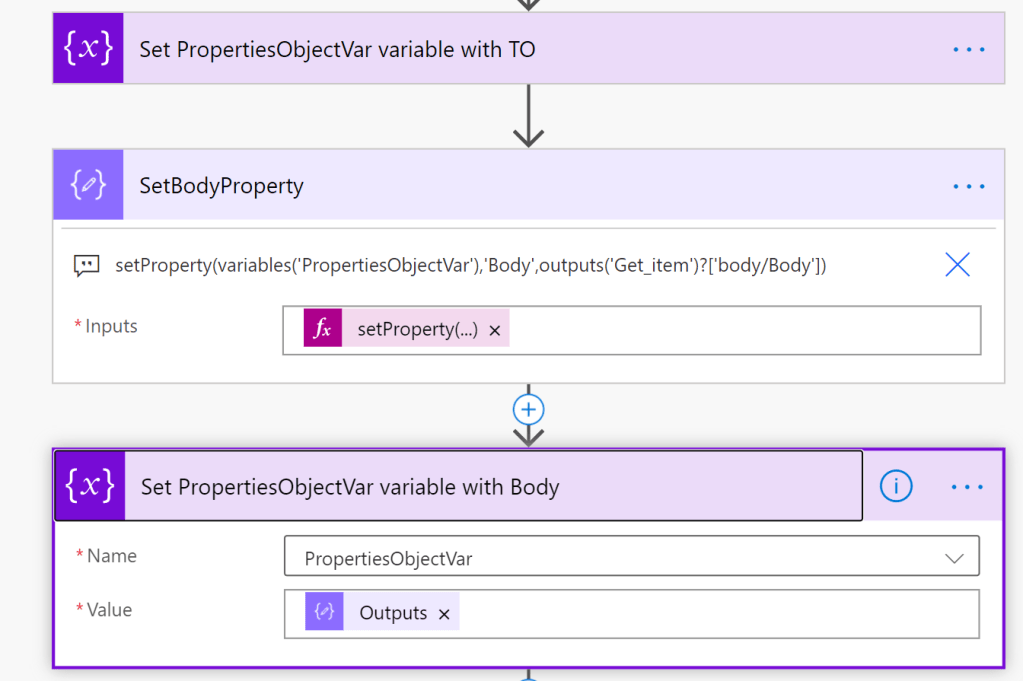Click the variable icon on the 'variable with TO' card
This screenshot has height=681, width=1023.
coord(88,49)
